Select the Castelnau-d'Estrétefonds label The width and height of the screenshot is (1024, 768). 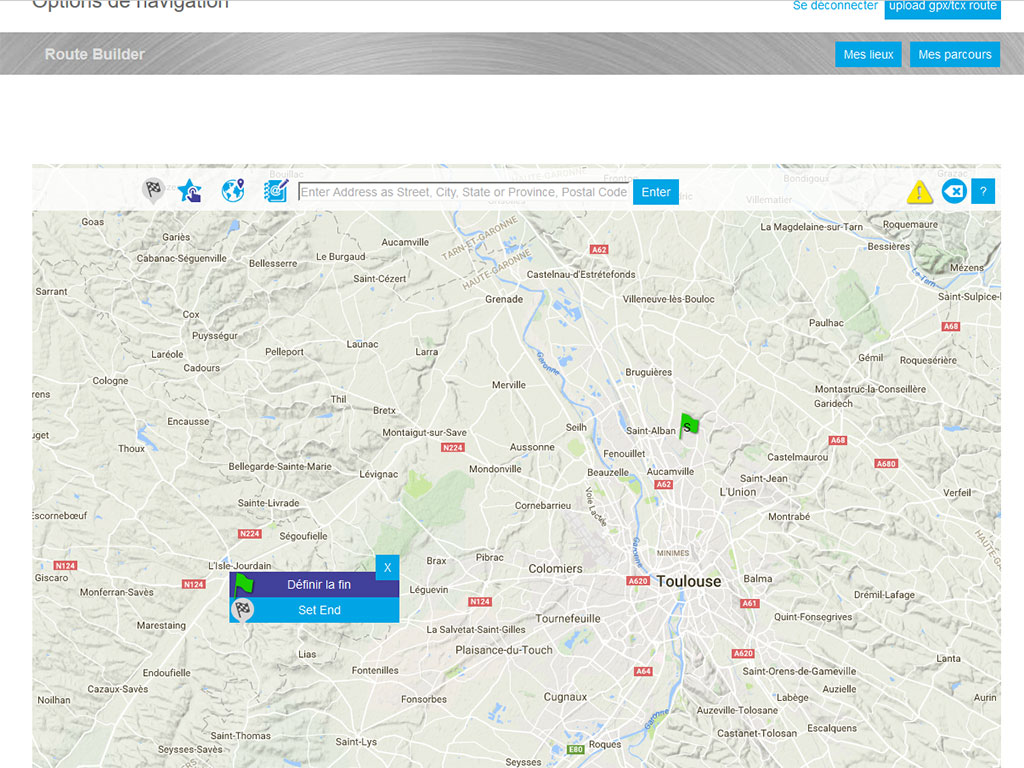click(x=581, y=274)
